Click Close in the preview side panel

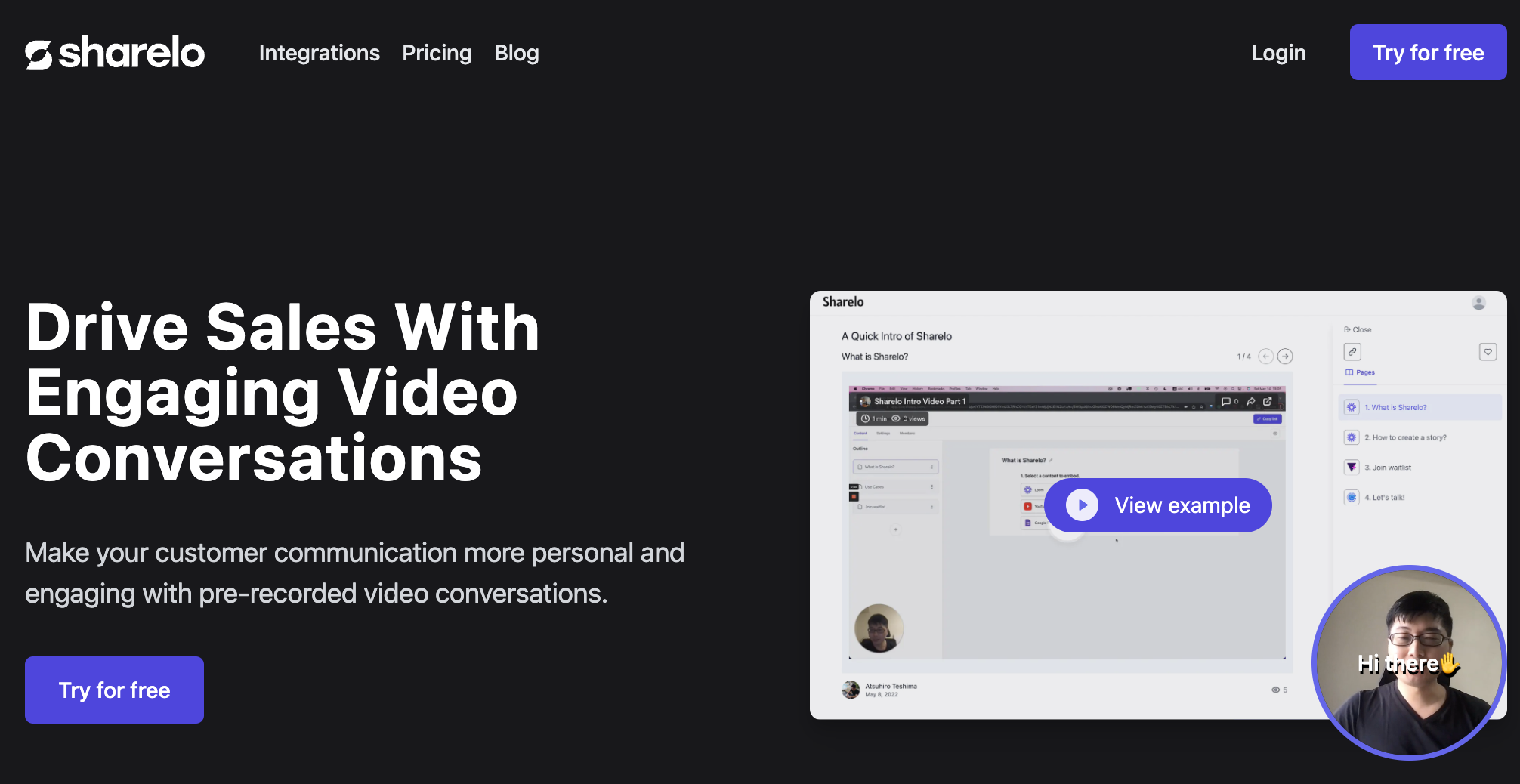[1358, 329]
